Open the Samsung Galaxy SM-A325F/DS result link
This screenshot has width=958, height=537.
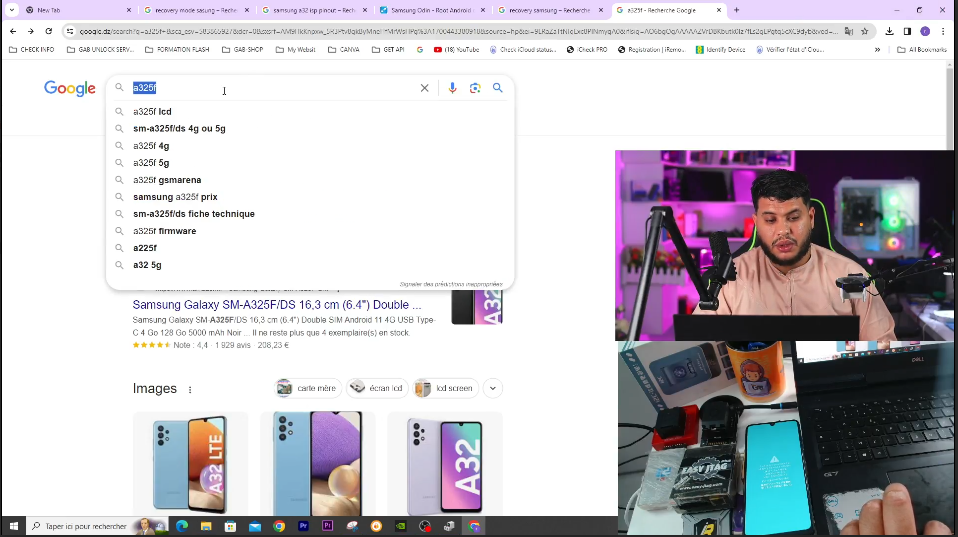(277, 305)
